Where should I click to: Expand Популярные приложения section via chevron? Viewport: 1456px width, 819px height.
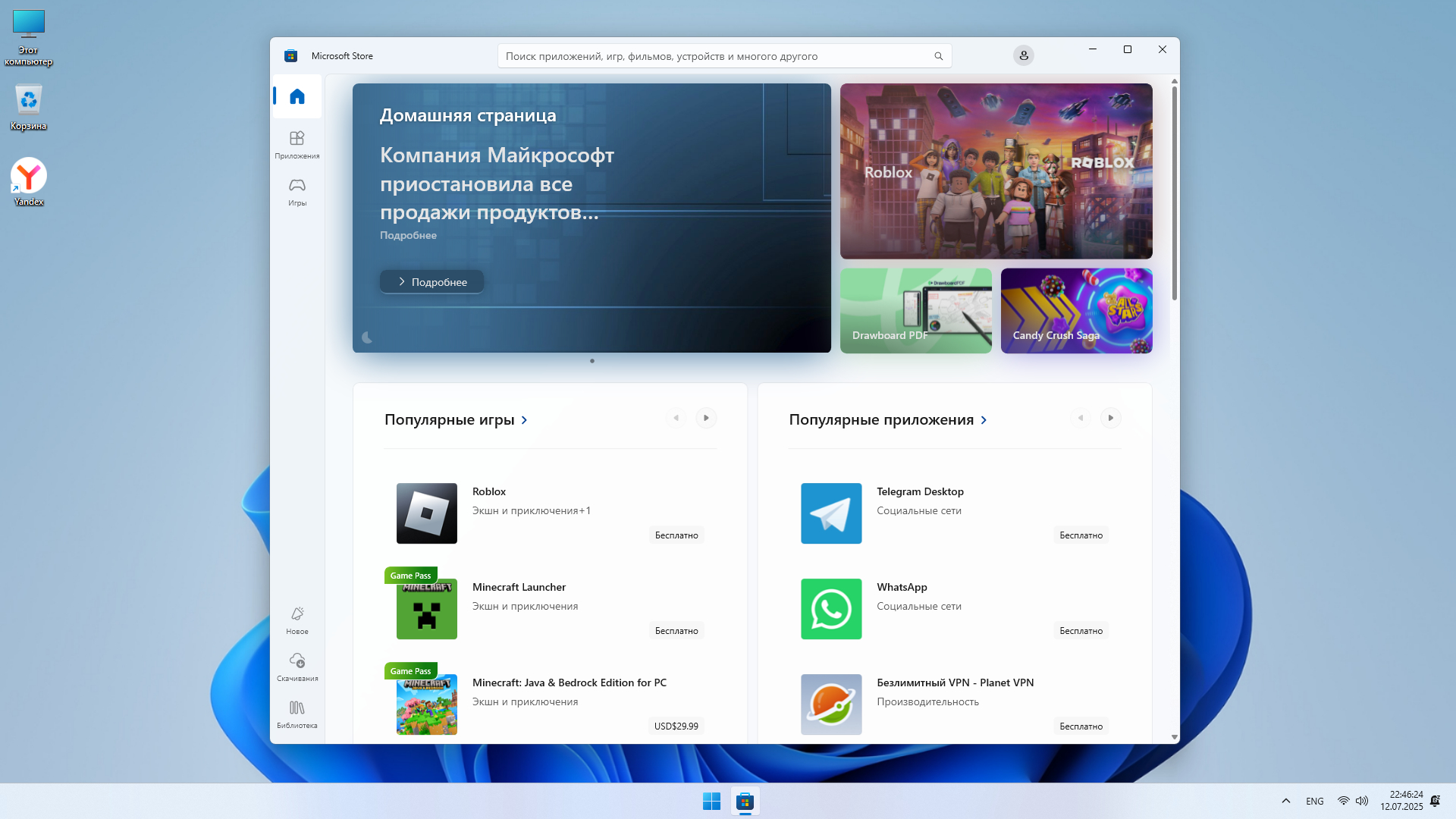point(984,420)
